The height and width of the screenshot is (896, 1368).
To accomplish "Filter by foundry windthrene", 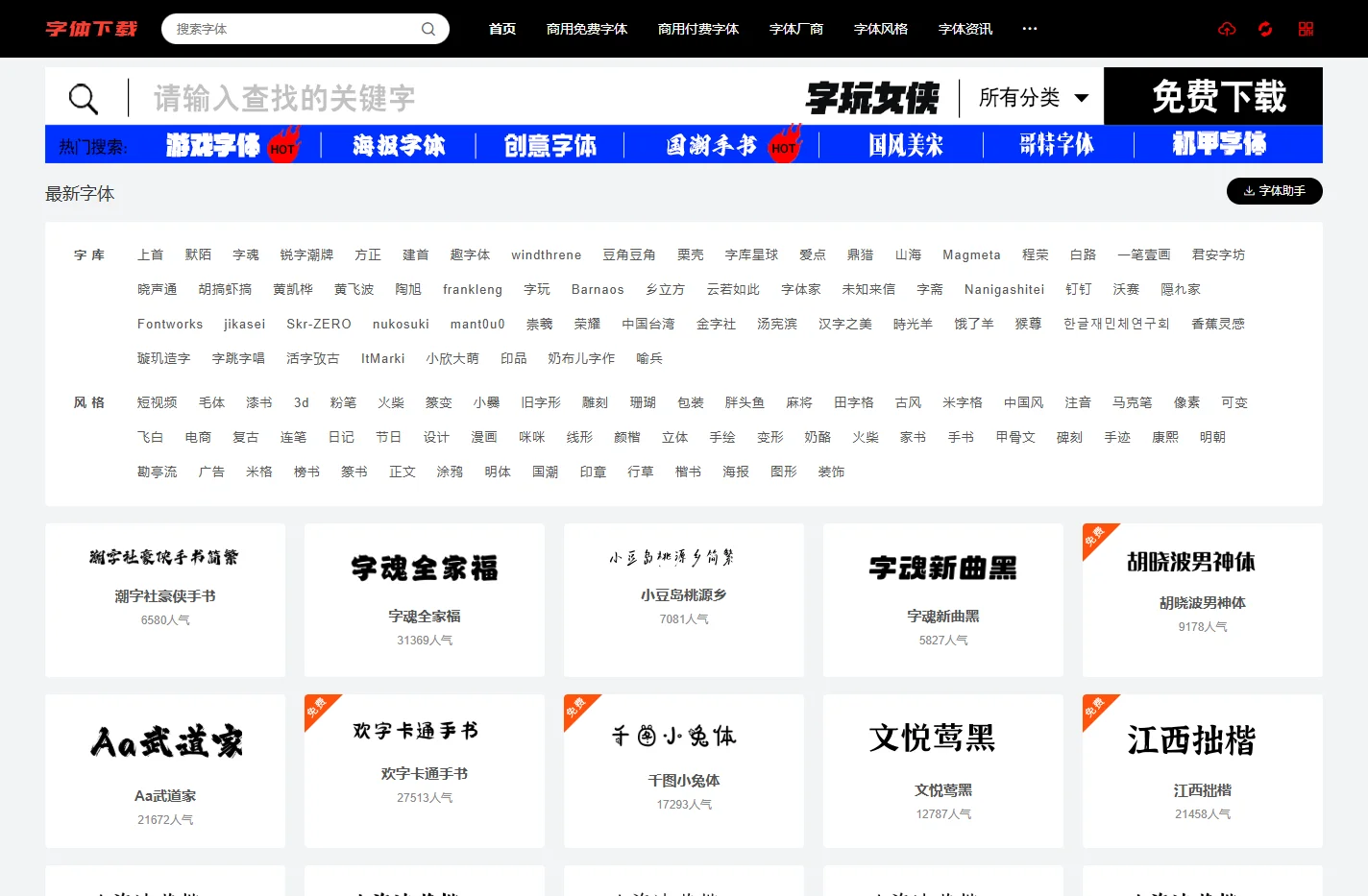I will tap(547, 254).
